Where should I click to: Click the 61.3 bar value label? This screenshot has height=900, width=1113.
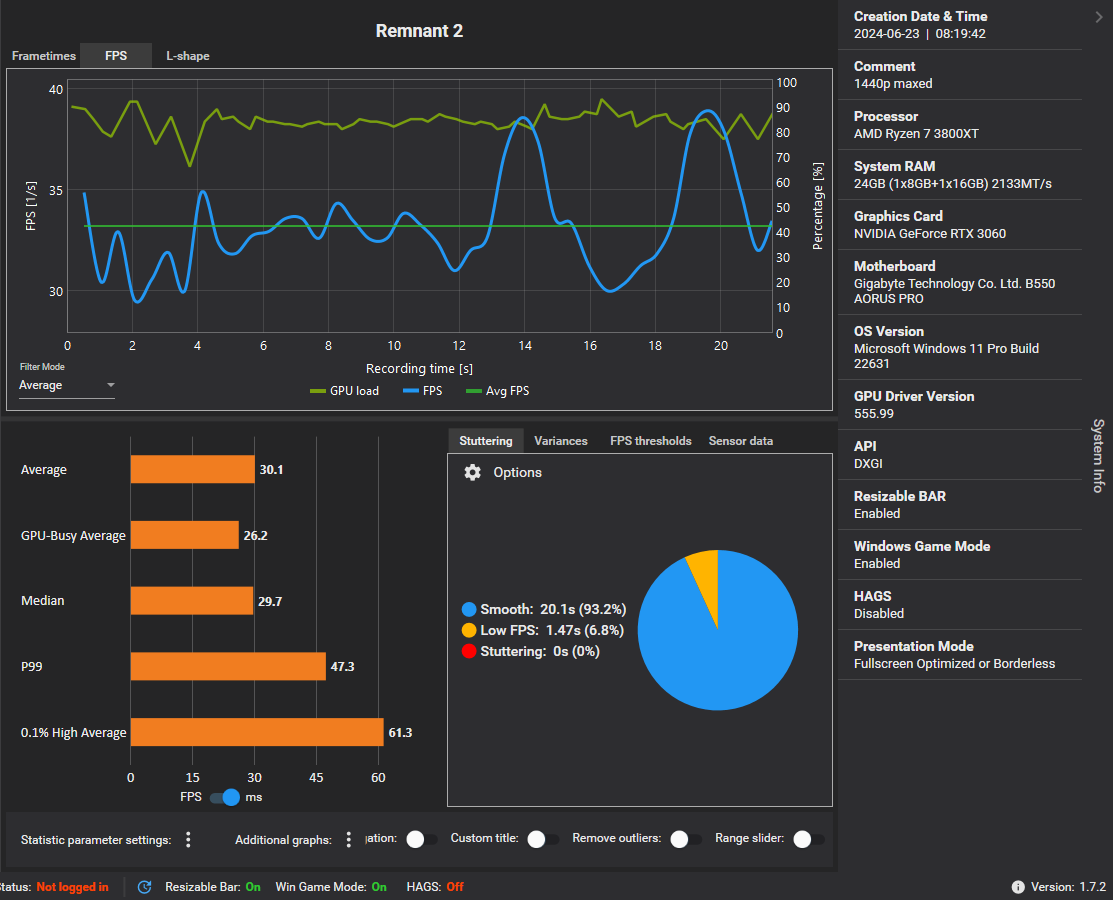[x=400, y=732]
